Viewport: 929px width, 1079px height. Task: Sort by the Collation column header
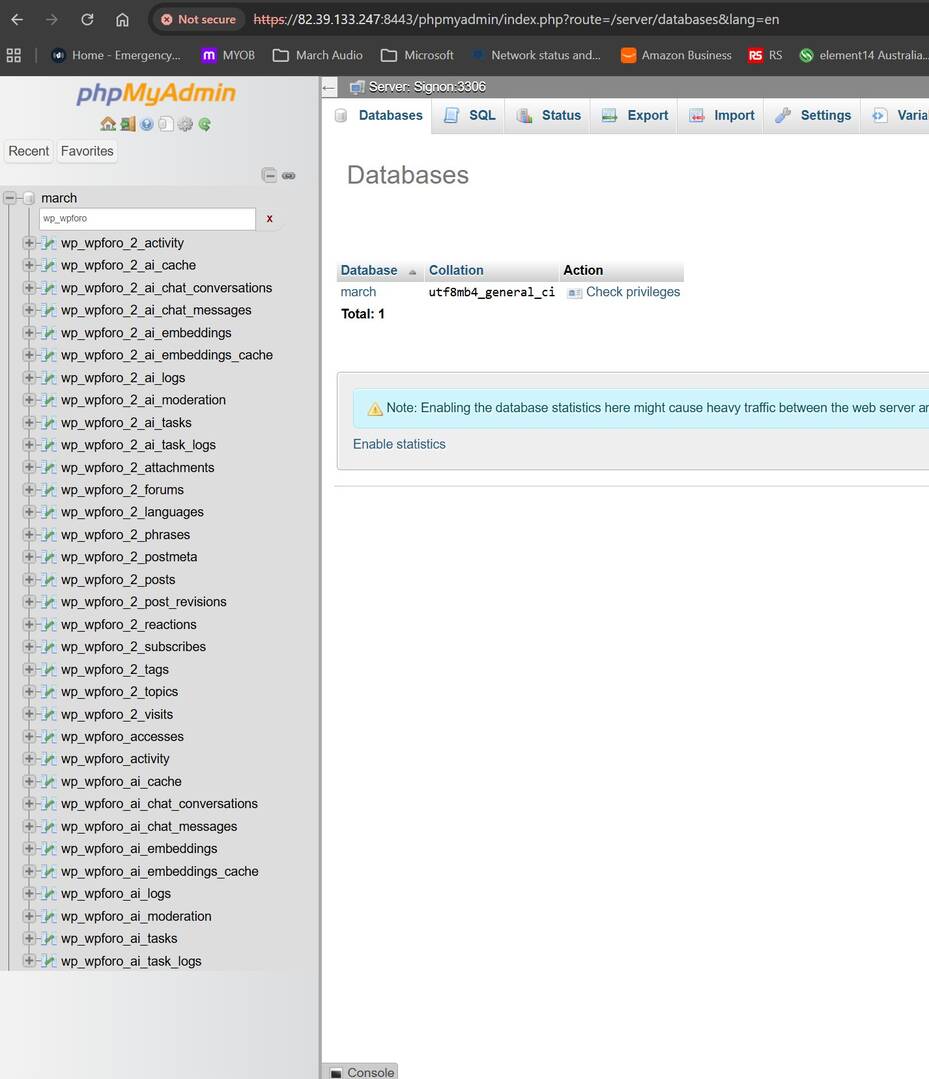coord(456,270)
